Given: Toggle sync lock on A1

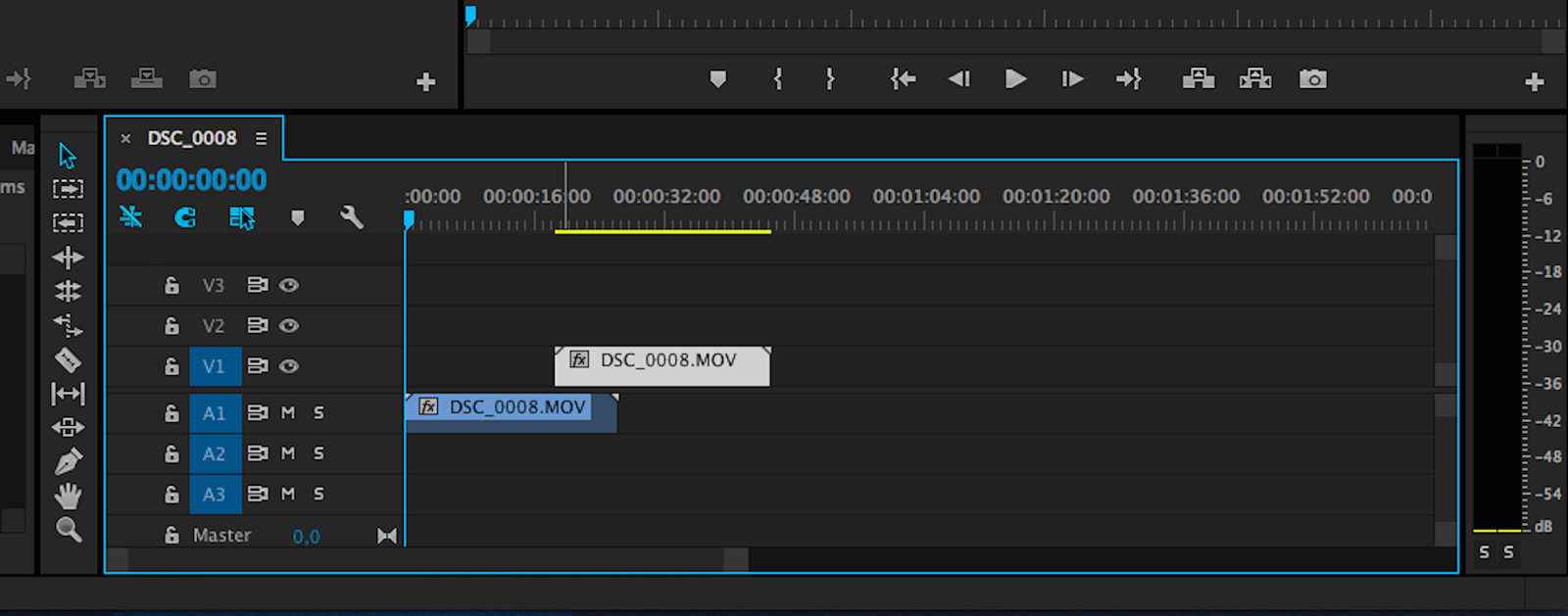Looking at the screenshot, I should click(257, 413).
